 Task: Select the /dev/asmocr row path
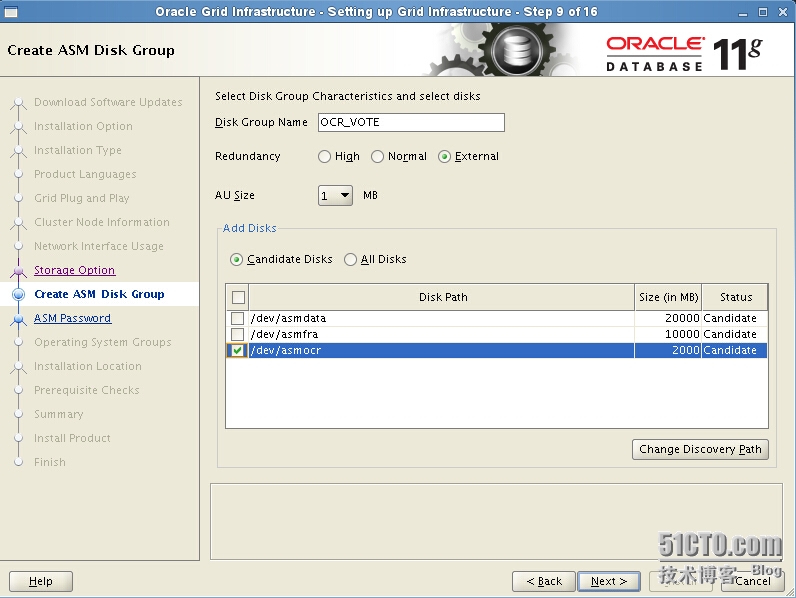point(286,350)
